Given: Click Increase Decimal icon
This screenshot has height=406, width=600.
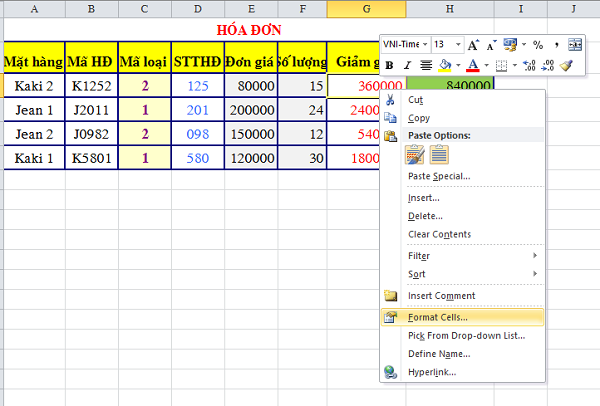Looking at the screenshot, I should click(528, 65).
